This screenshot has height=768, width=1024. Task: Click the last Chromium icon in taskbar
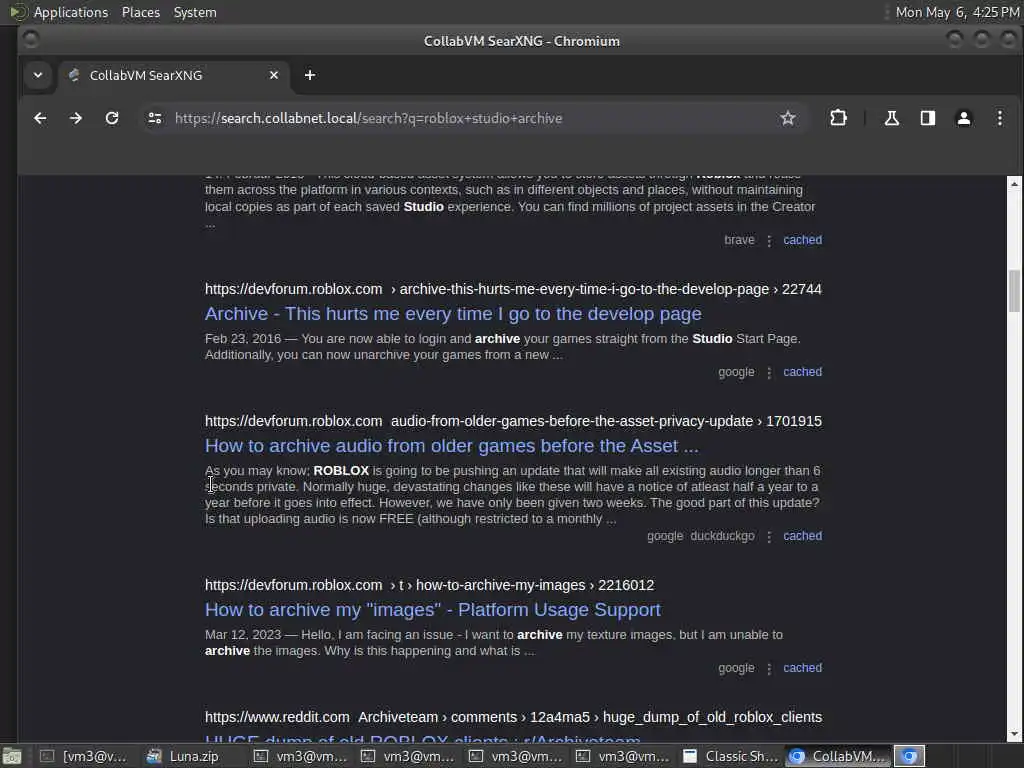(x=909, y=756)
